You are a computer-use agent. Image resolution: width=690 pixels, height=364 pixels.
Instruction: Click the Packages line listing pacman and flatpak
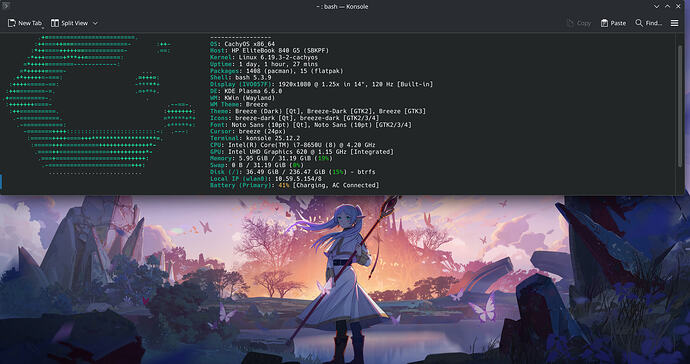pyautogui.click(x=276, y=71)
